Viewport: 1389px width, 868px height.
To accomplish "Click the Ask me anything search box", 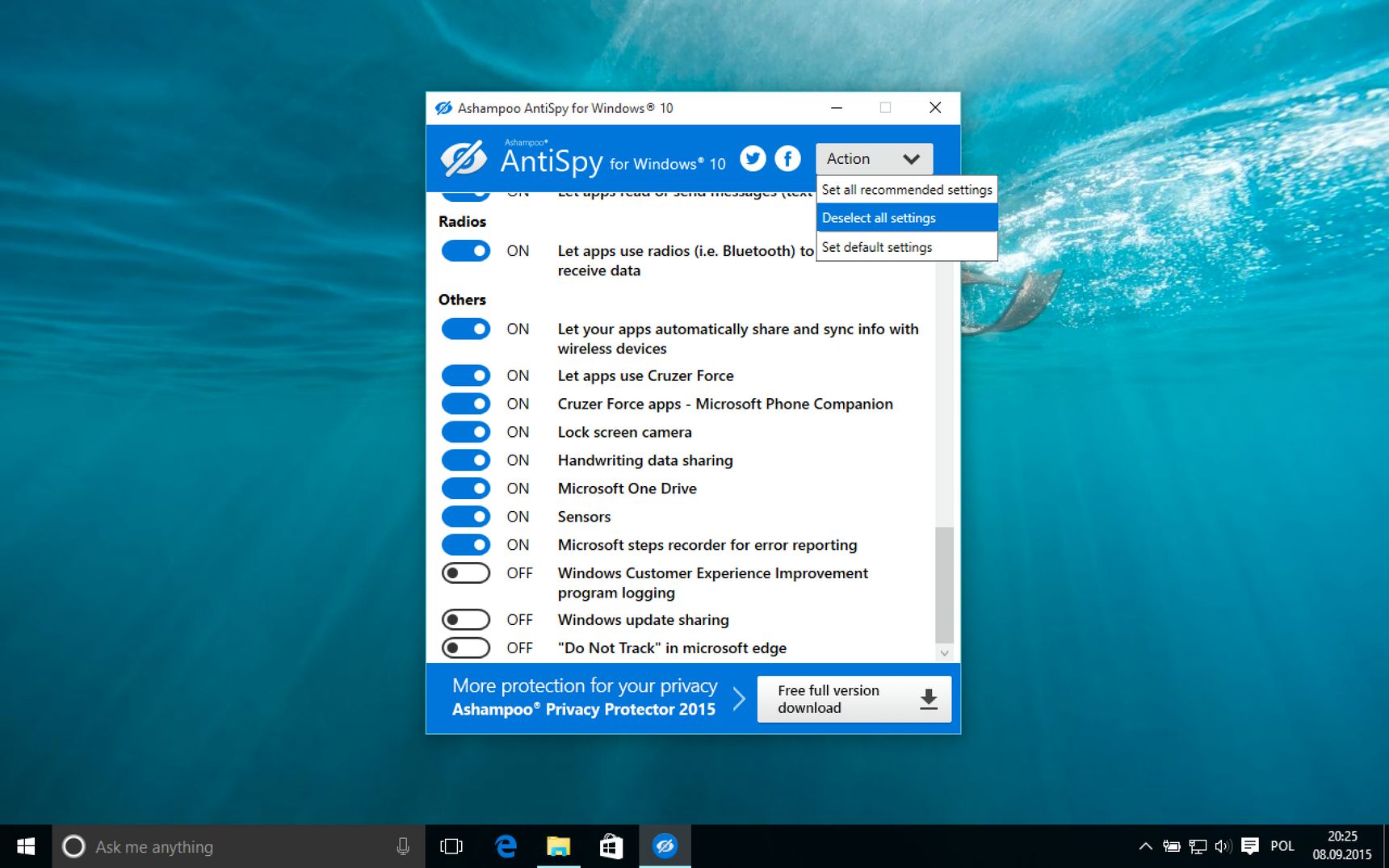I will click(239, 846).
